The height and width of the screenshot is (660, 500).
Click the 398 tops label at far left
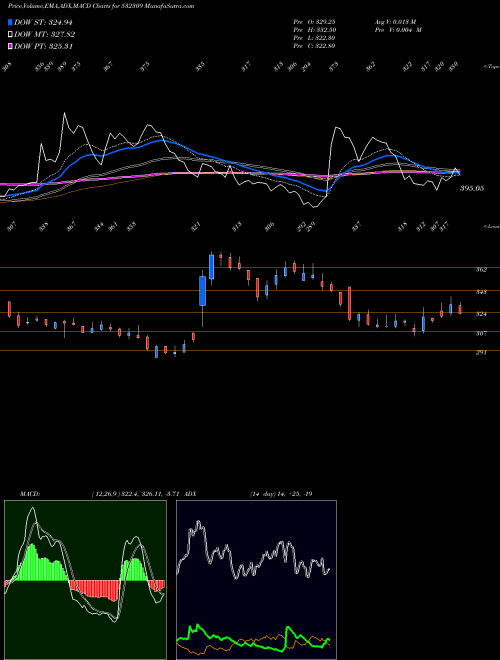pos(7,67)
